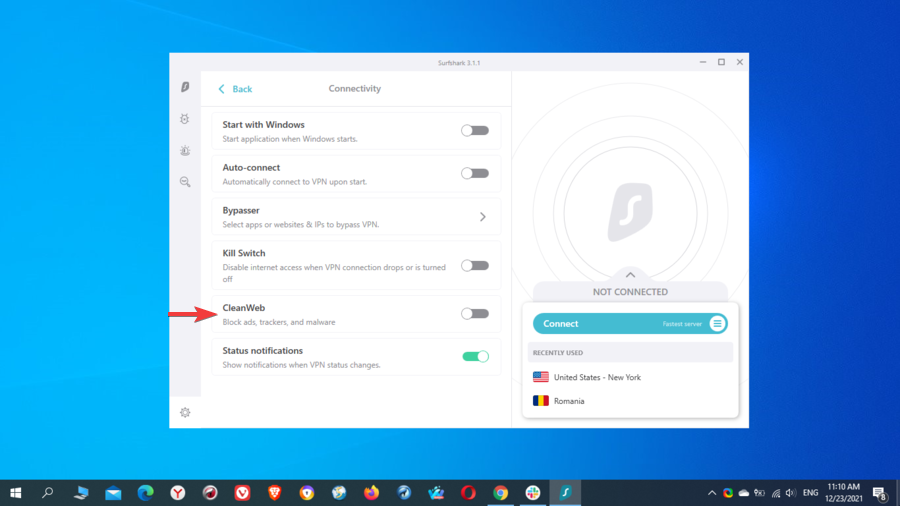Screen dimensions: 900x506
Task: Enable the Kill Switch toggle
Action: point(475,266)
